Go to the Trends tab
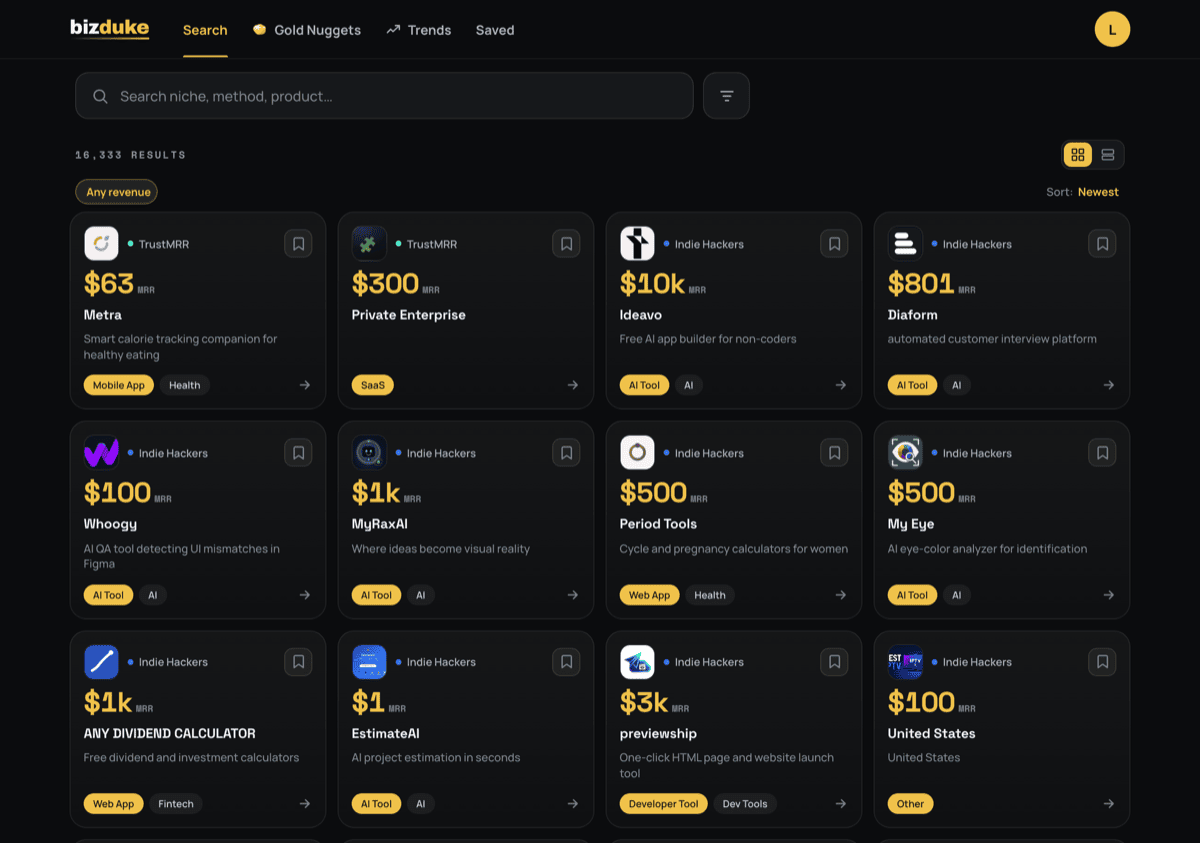Viewport: 1200px width, 843px height. [x=418, y=30]
